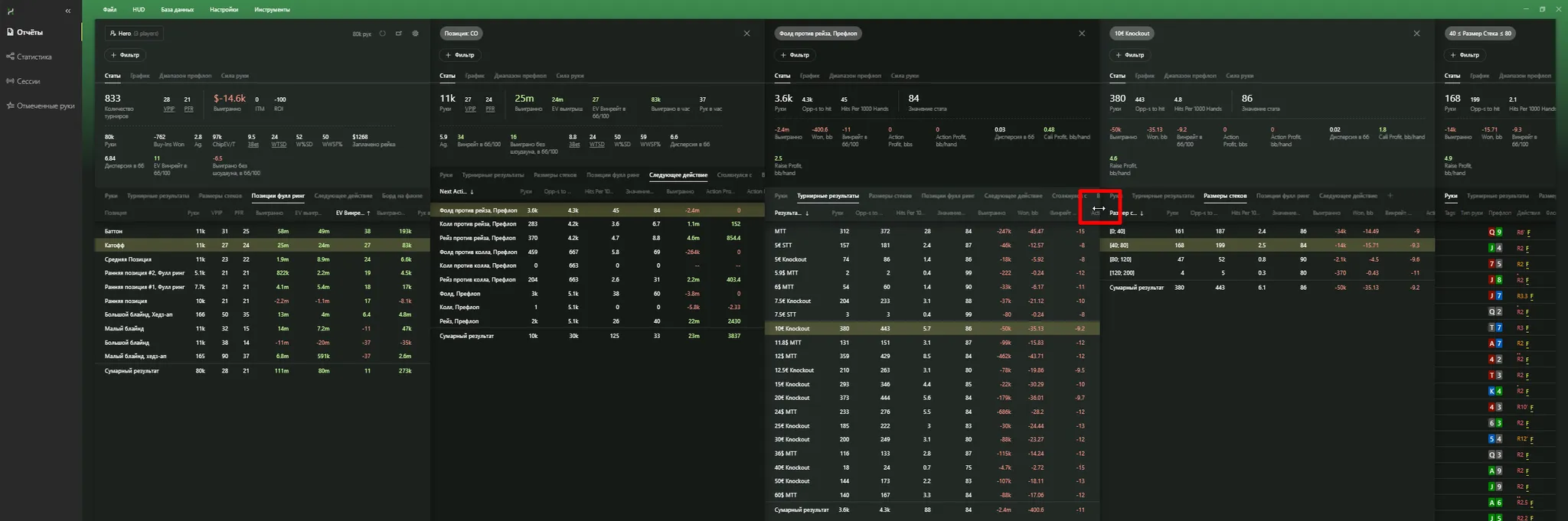Screen dimensions: 1568x521
Task: Close the 10€ Knockout panel
Action: point(1416,34)
